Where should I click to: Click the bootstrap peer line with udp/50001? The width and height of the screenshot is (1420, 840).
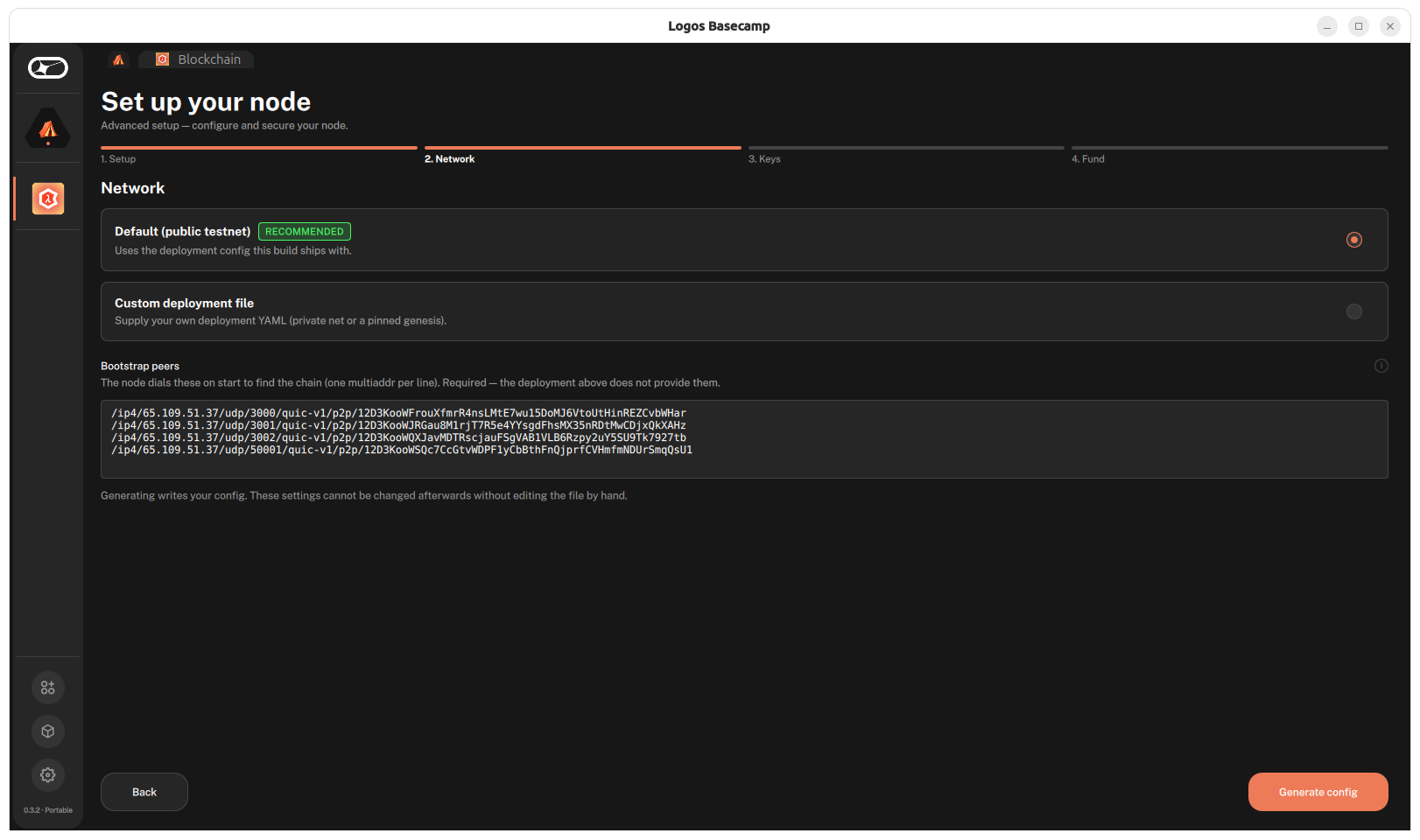click(x=402, y=451)
